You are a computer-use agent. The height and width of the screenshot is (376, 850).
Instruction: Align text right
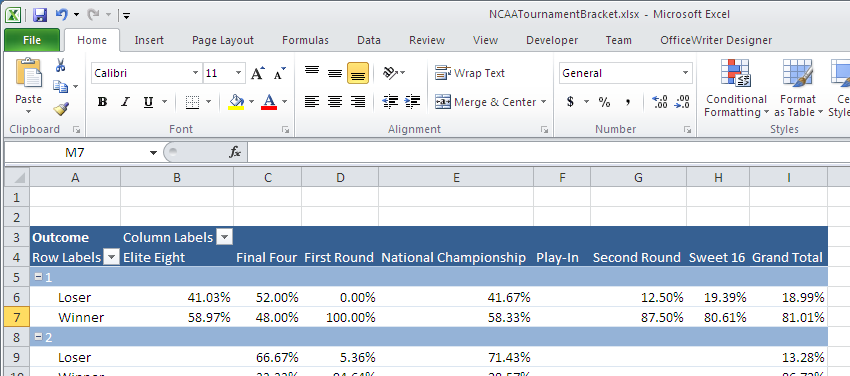[358, 101]
